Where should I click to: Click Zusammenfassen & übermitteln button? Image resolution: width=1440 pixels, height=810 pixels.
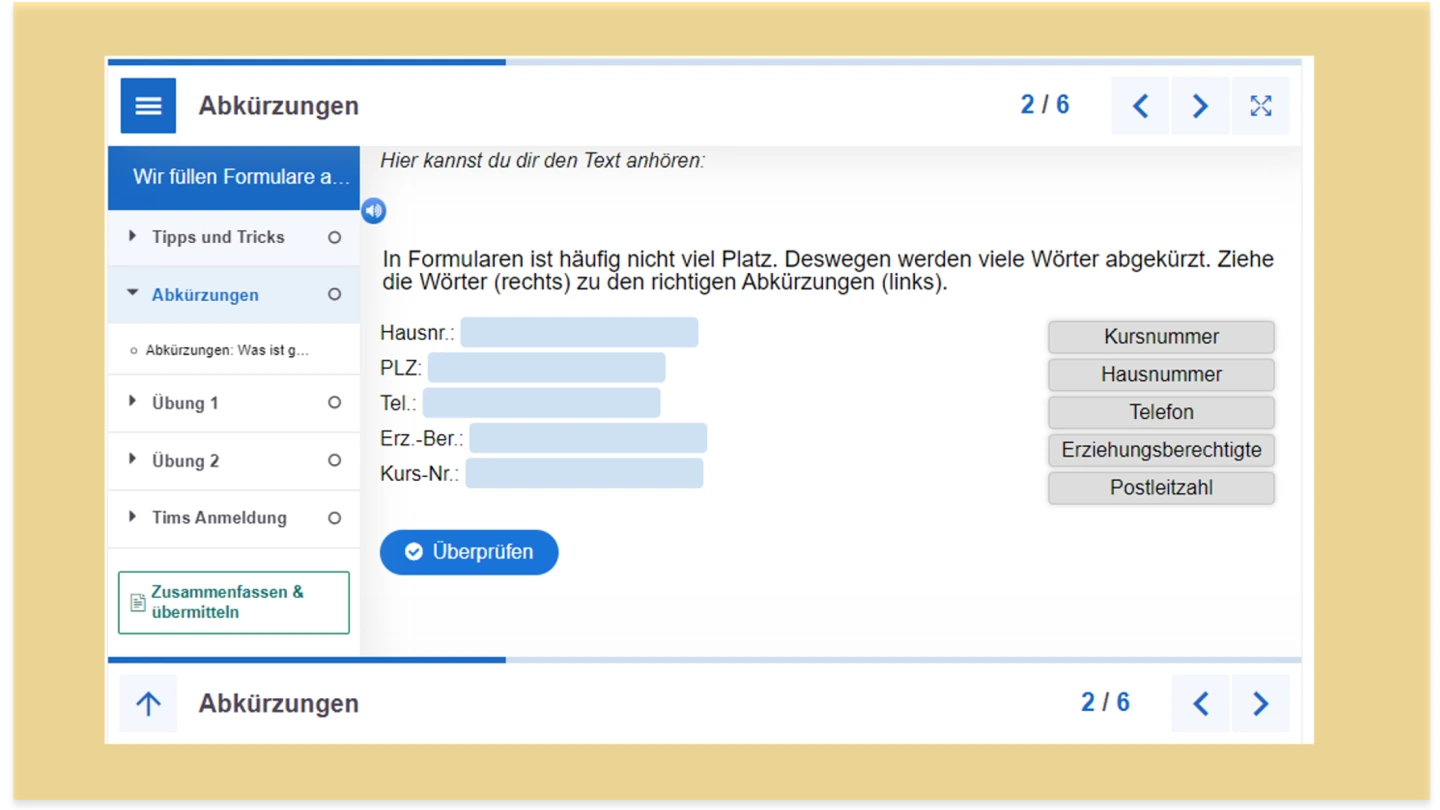[234, 602]
